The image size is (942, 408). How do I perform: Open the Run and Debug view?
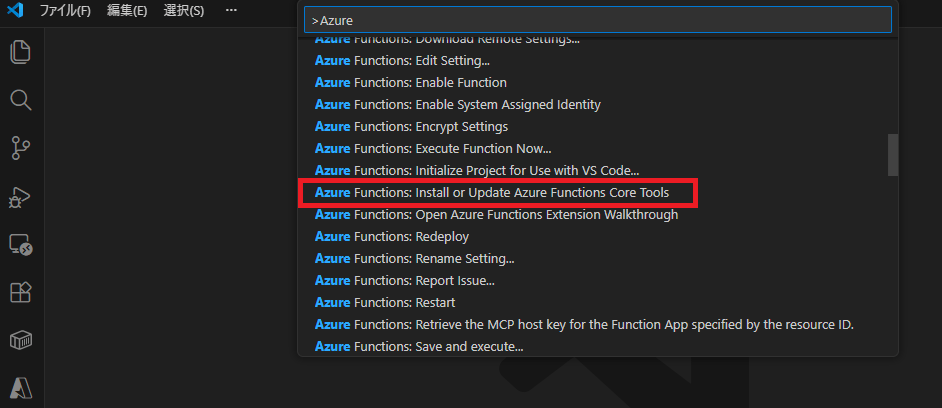[21, 196]
